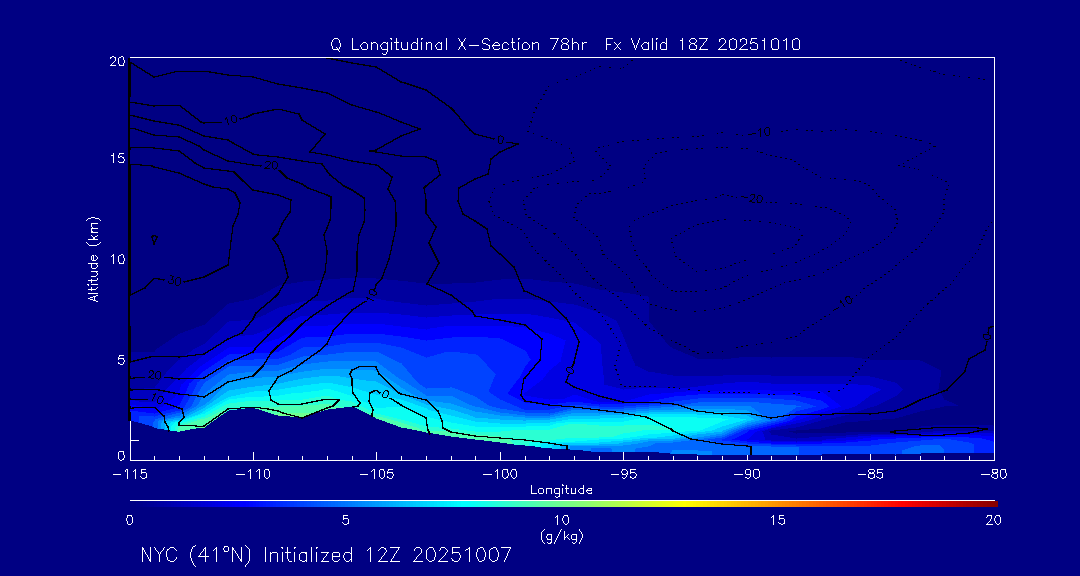
Task: Click the -110 longitude tick label
Action: (x=253, y=475)
